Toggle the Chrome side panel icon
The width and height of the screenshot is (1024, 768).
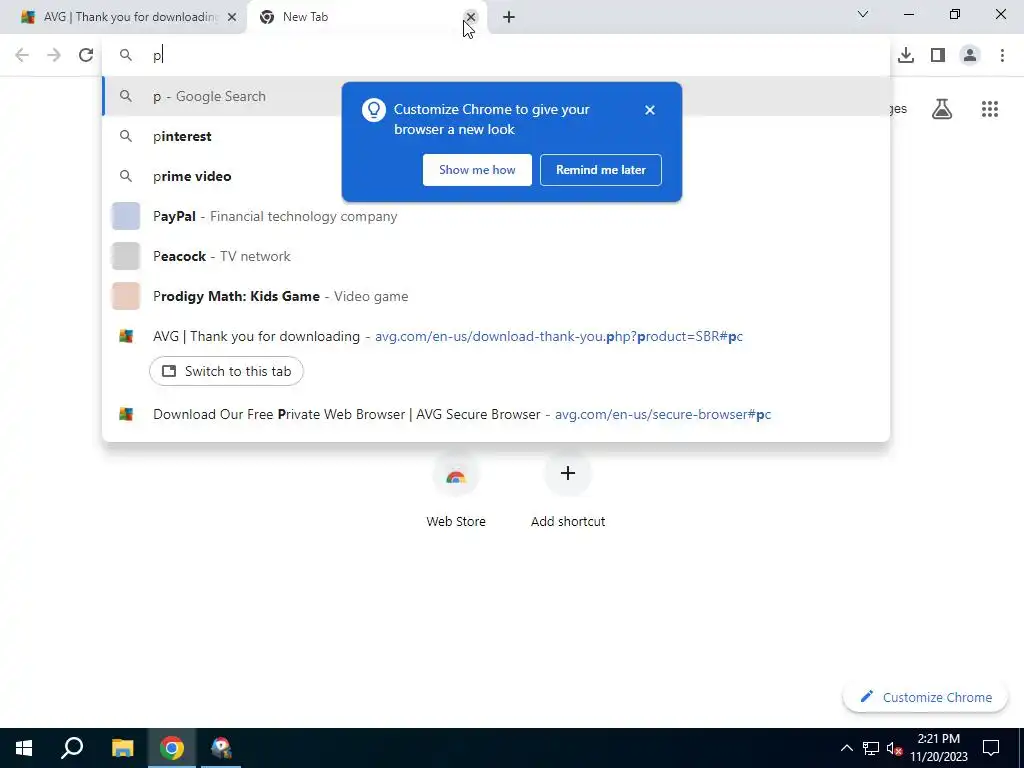click(x=938, y=56)
